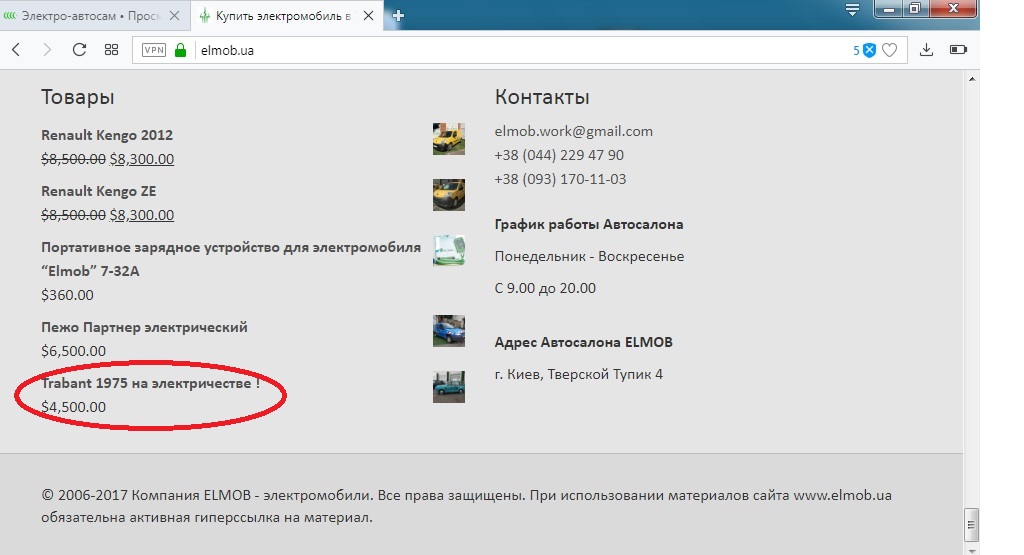Open the Renault Kengo ZE product link
1024x555 pixels.
[99, 191]
